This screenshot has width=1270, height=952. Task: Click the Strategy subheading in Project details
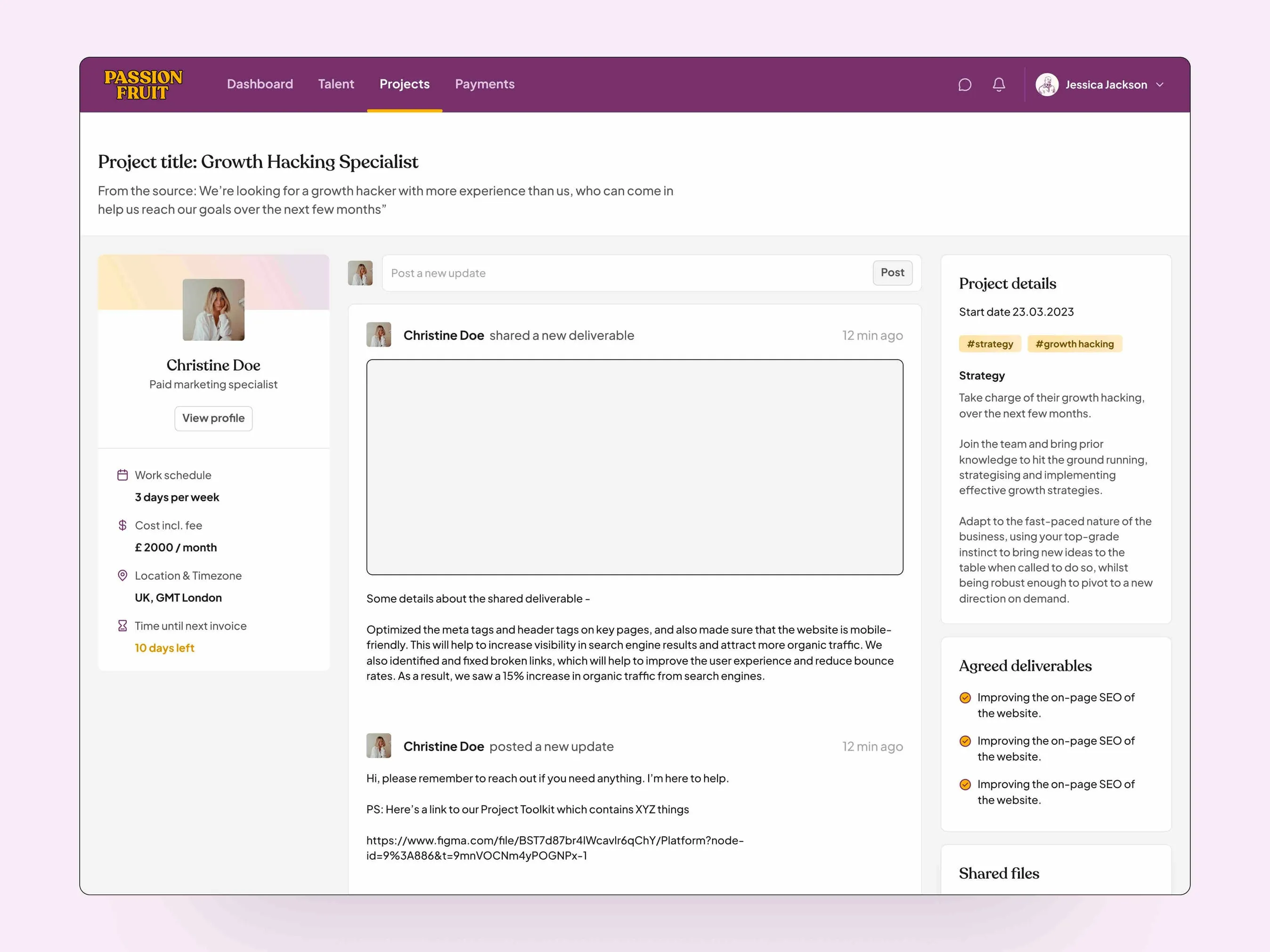pos(982,376)
